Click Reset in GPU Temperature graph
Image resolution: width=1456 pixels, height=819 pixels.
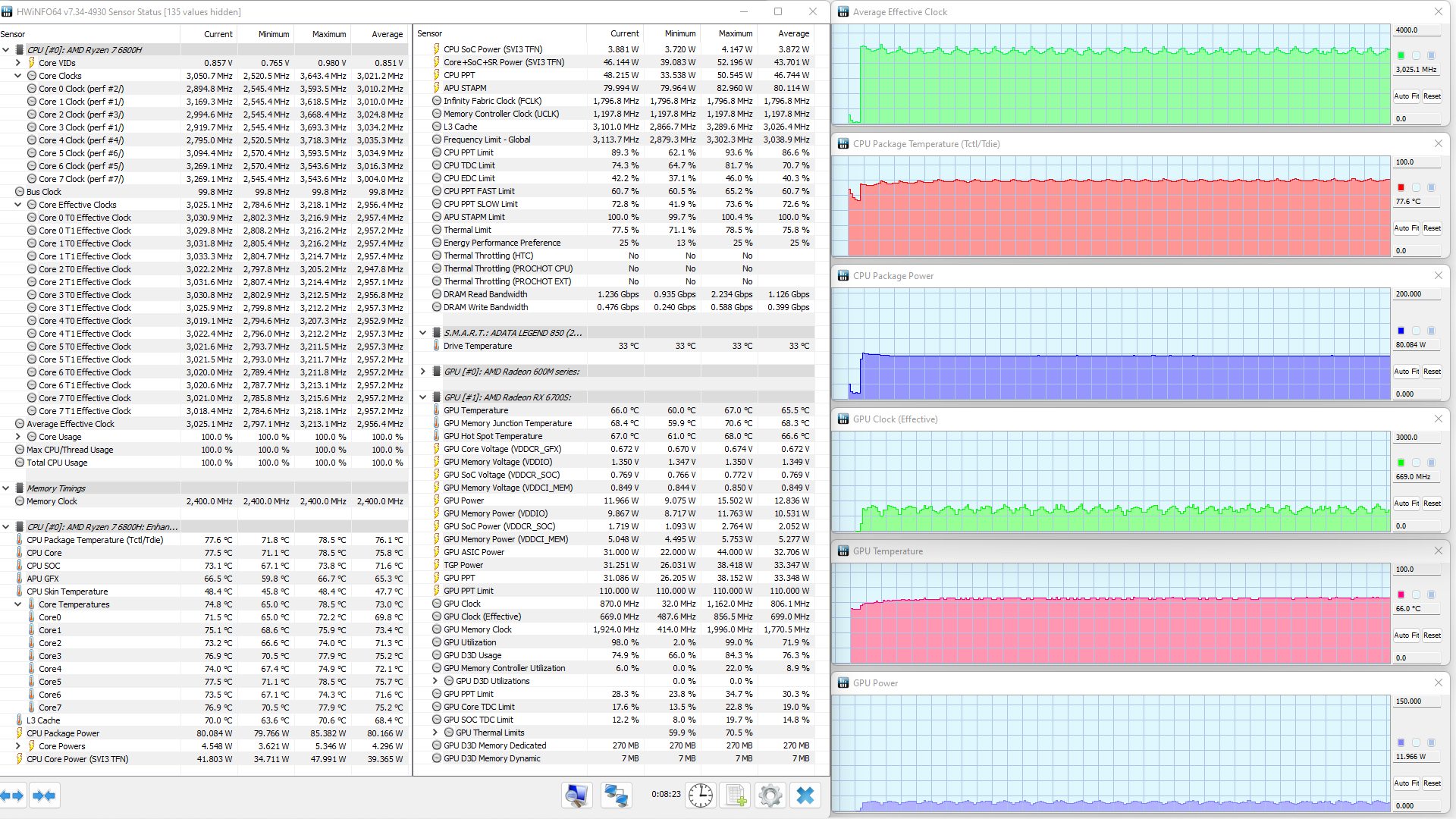click(x=1432, y=635)
